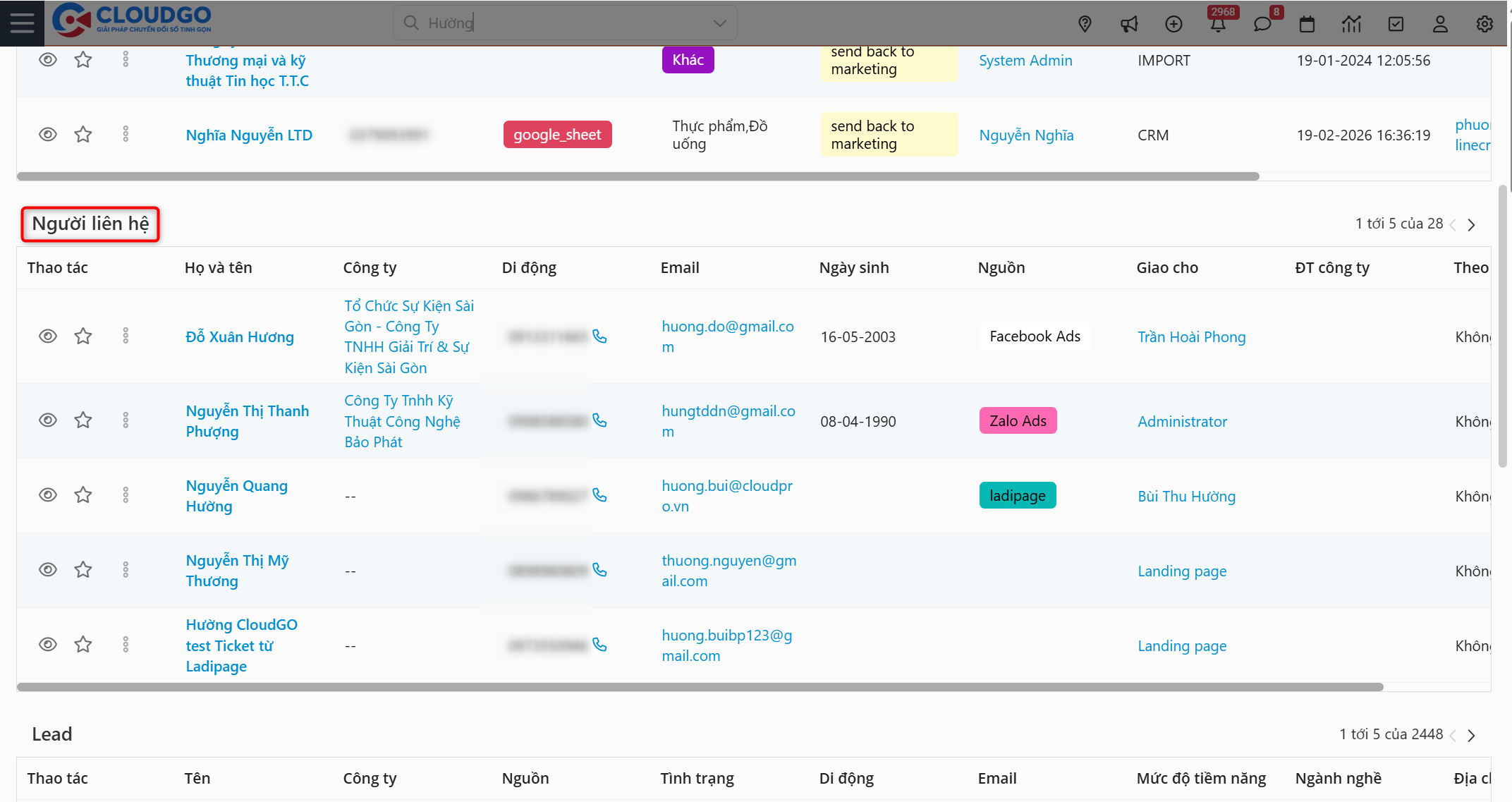Open the chat messages icon

(x=1262, y=24)
